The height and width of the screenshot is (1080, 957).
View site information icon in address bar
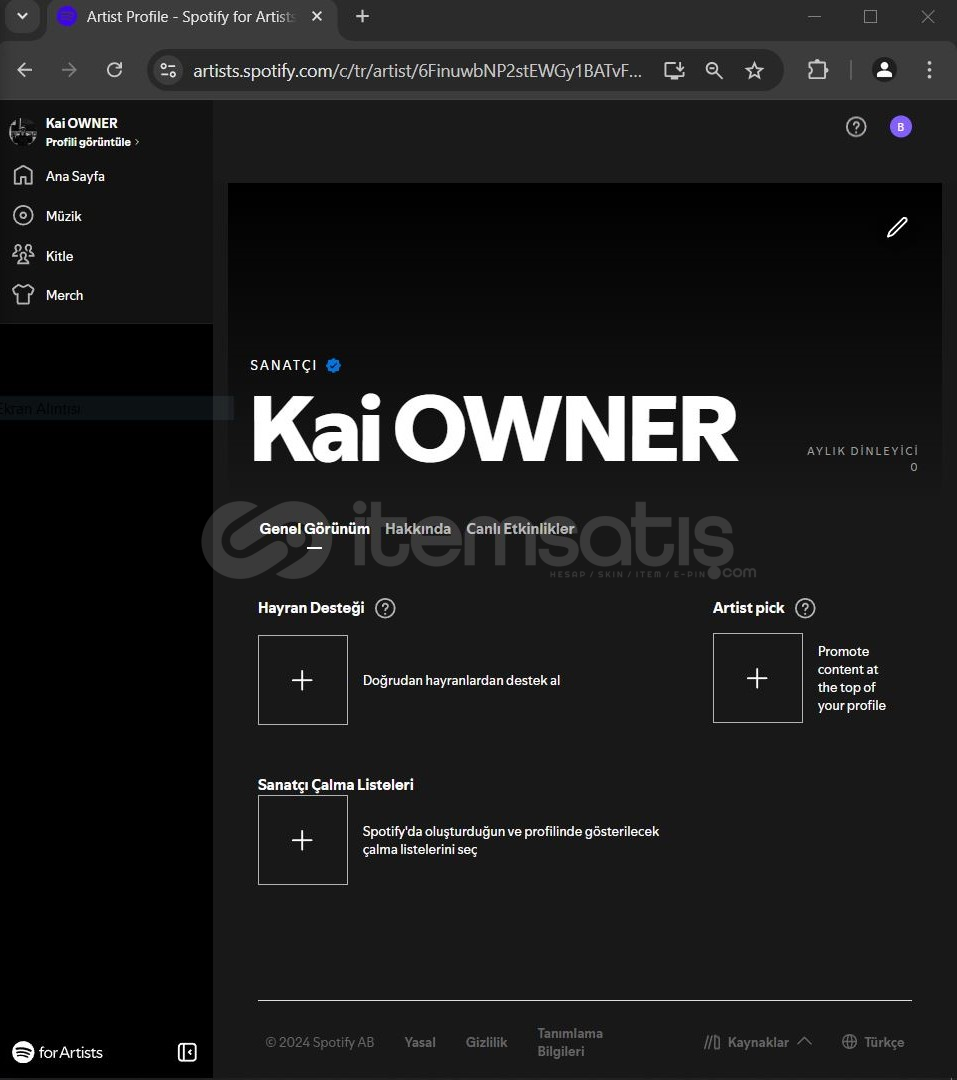click(x=168, y=70)
